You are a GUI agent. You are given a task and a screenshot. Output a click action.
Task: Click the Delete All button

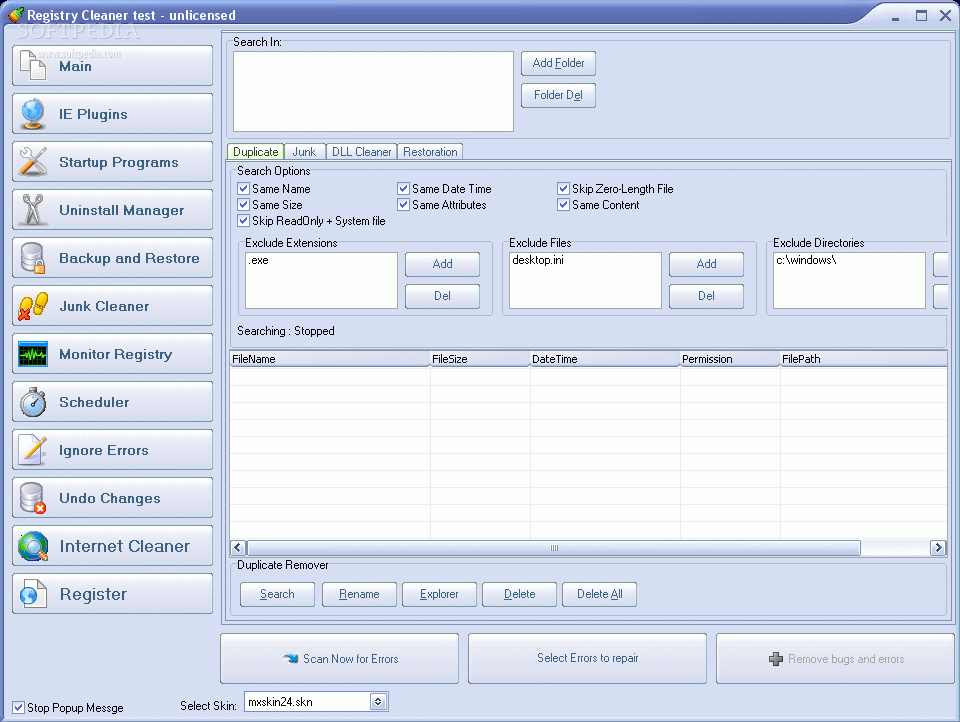pyautogui.click(x=600, y=594)
